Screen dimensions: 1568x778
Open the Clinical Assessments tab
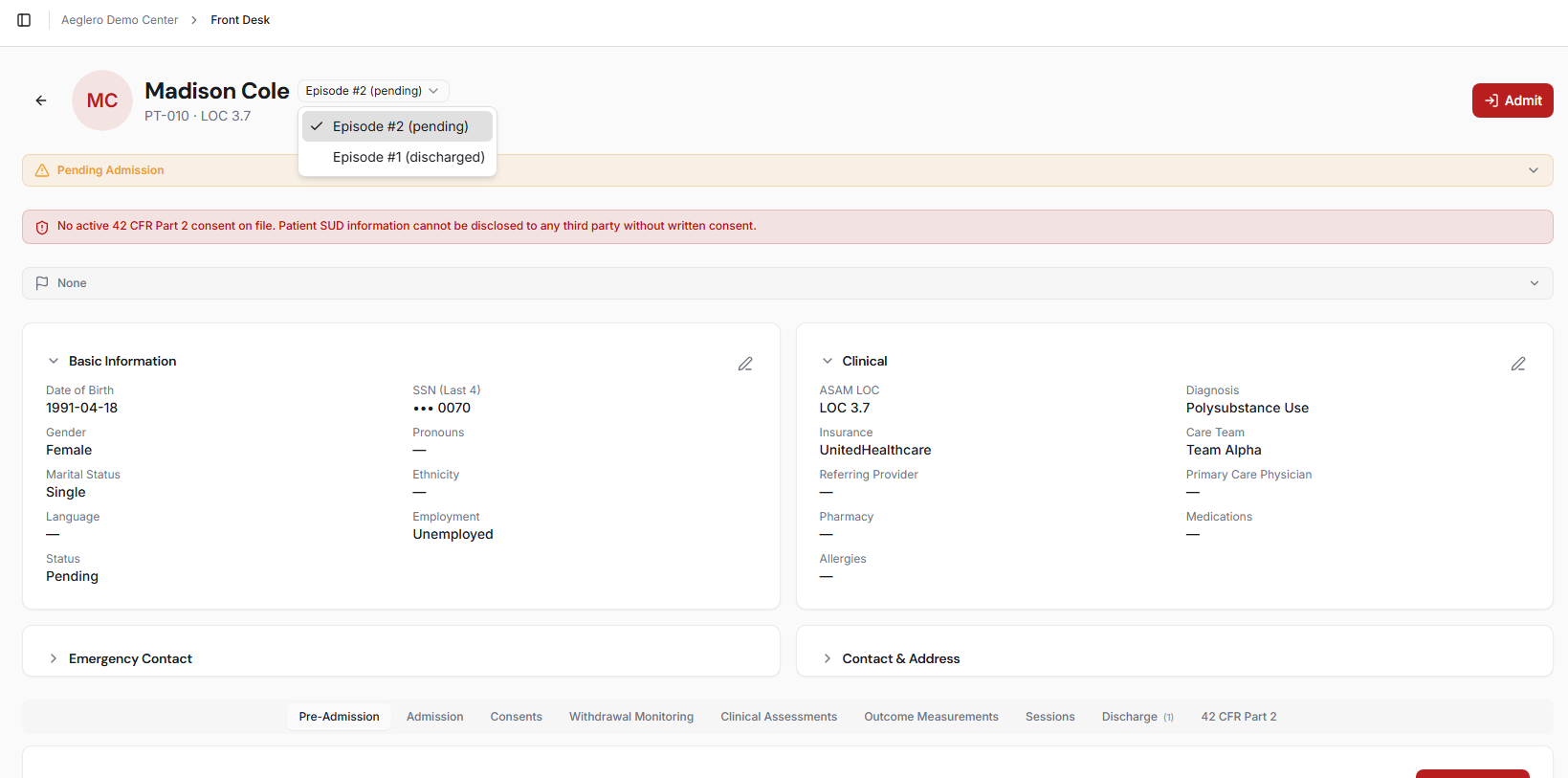779,717
